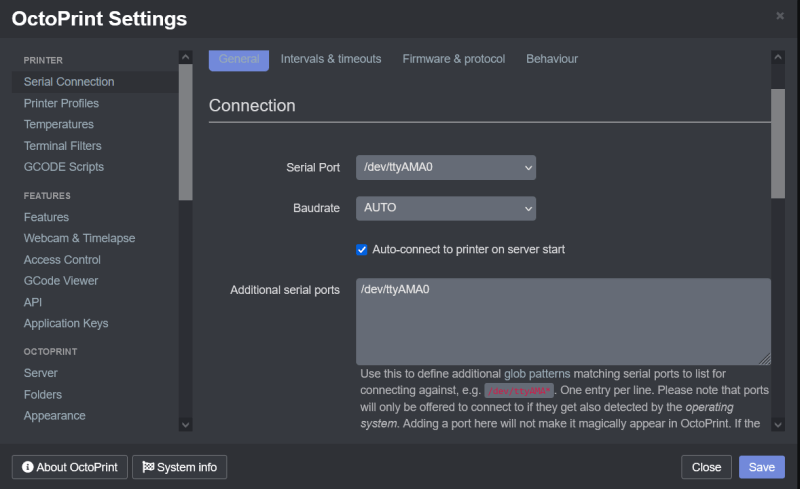Close settings dialog with the X icon

(x=780, y=16)
